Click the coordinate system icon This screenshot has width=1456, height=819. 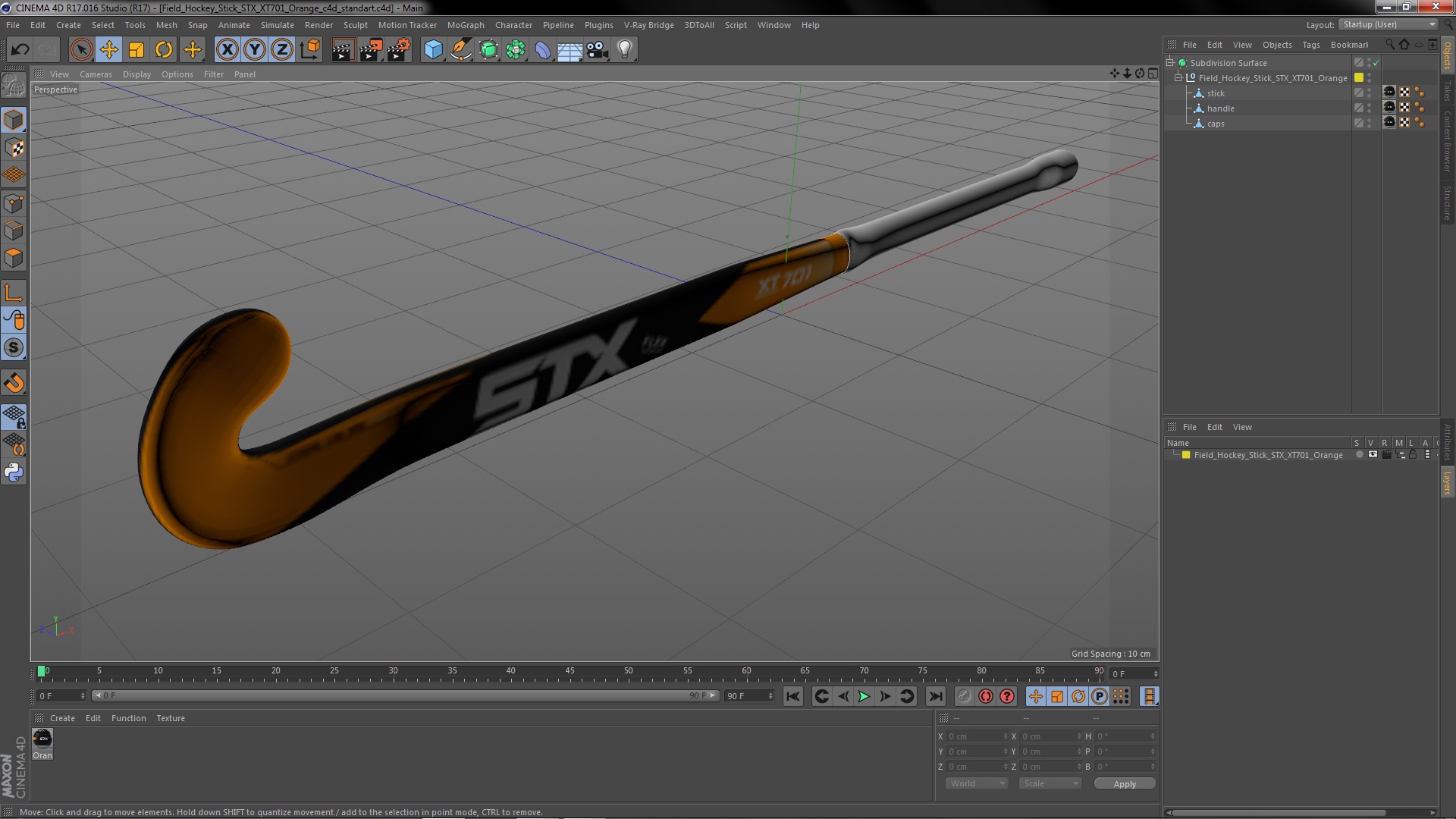(309, 50)
